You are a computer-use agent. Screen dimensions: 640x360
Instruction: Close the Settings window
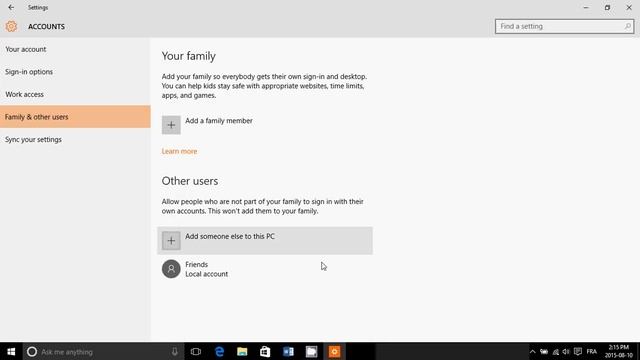[629, 7]
